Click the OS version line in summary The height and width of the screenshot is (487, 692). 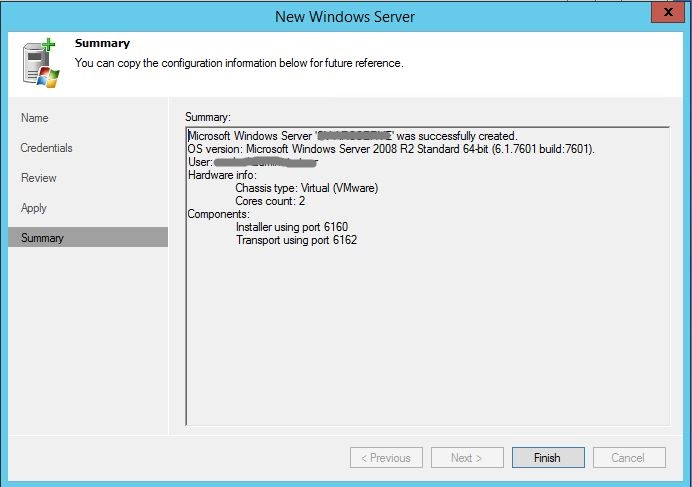pyautogui.click(x=391, y=149)
